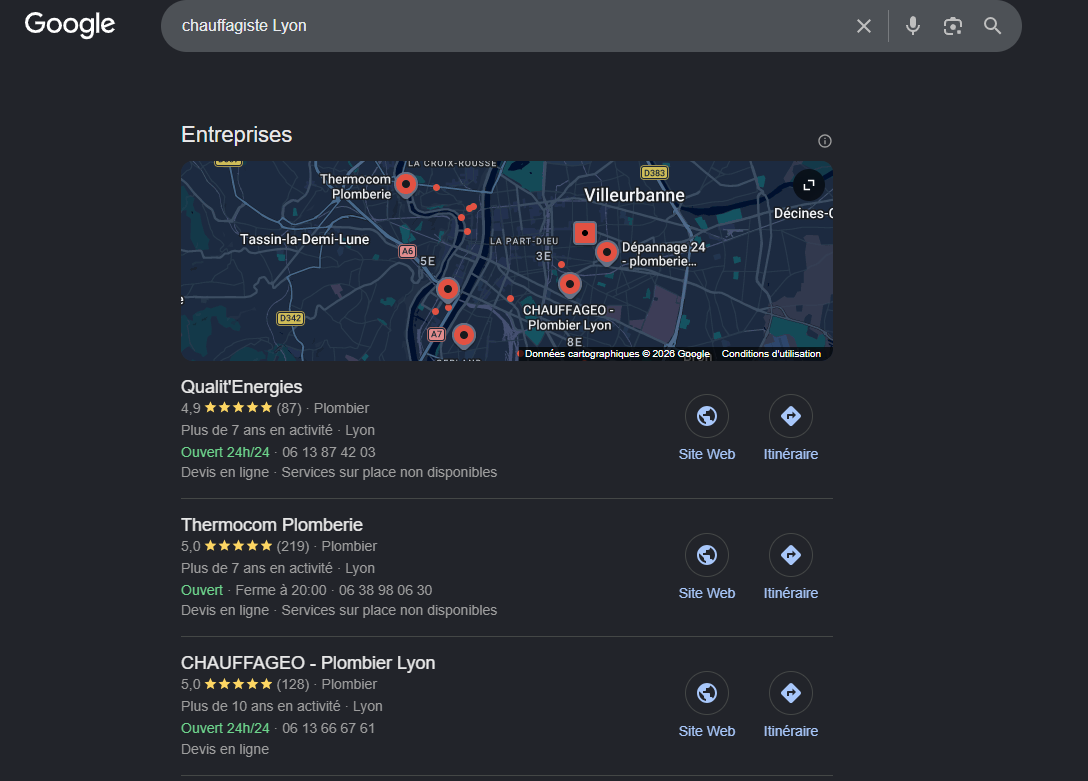The image size is (1088, 781).
Task: Click the (128) review count for CHAUFFAGEO
Action: tap(293, 685)
